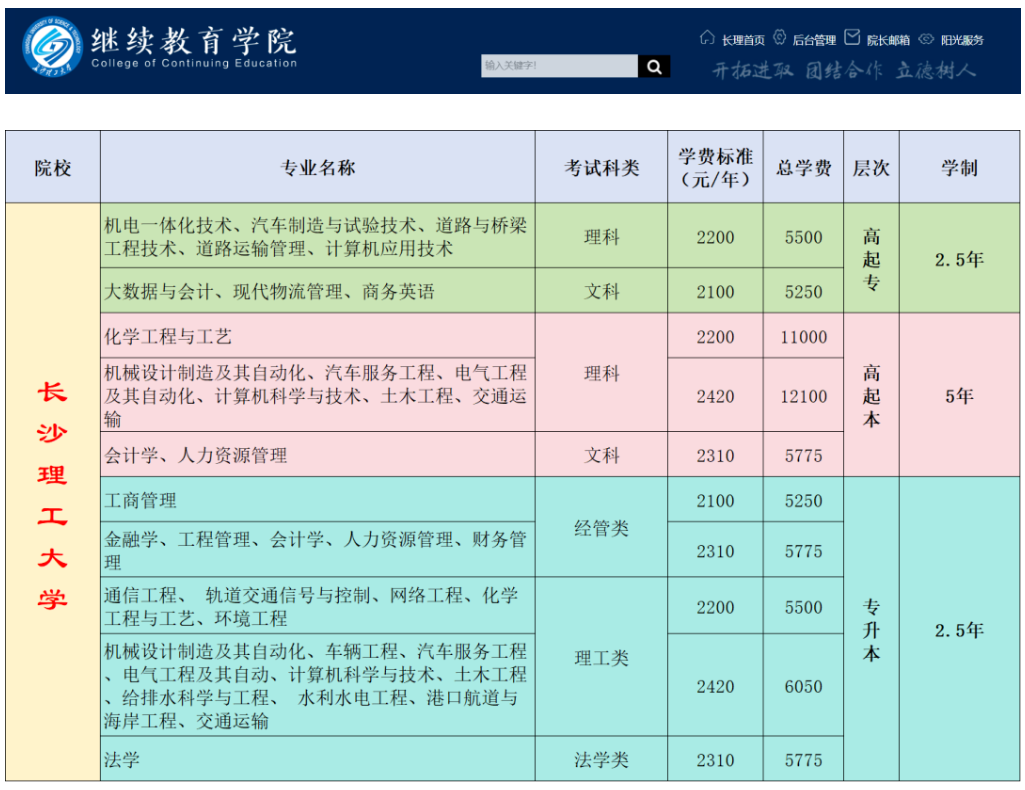Click the 专业名称 column header
The image size is (1025, 790).
coord(318,167)
